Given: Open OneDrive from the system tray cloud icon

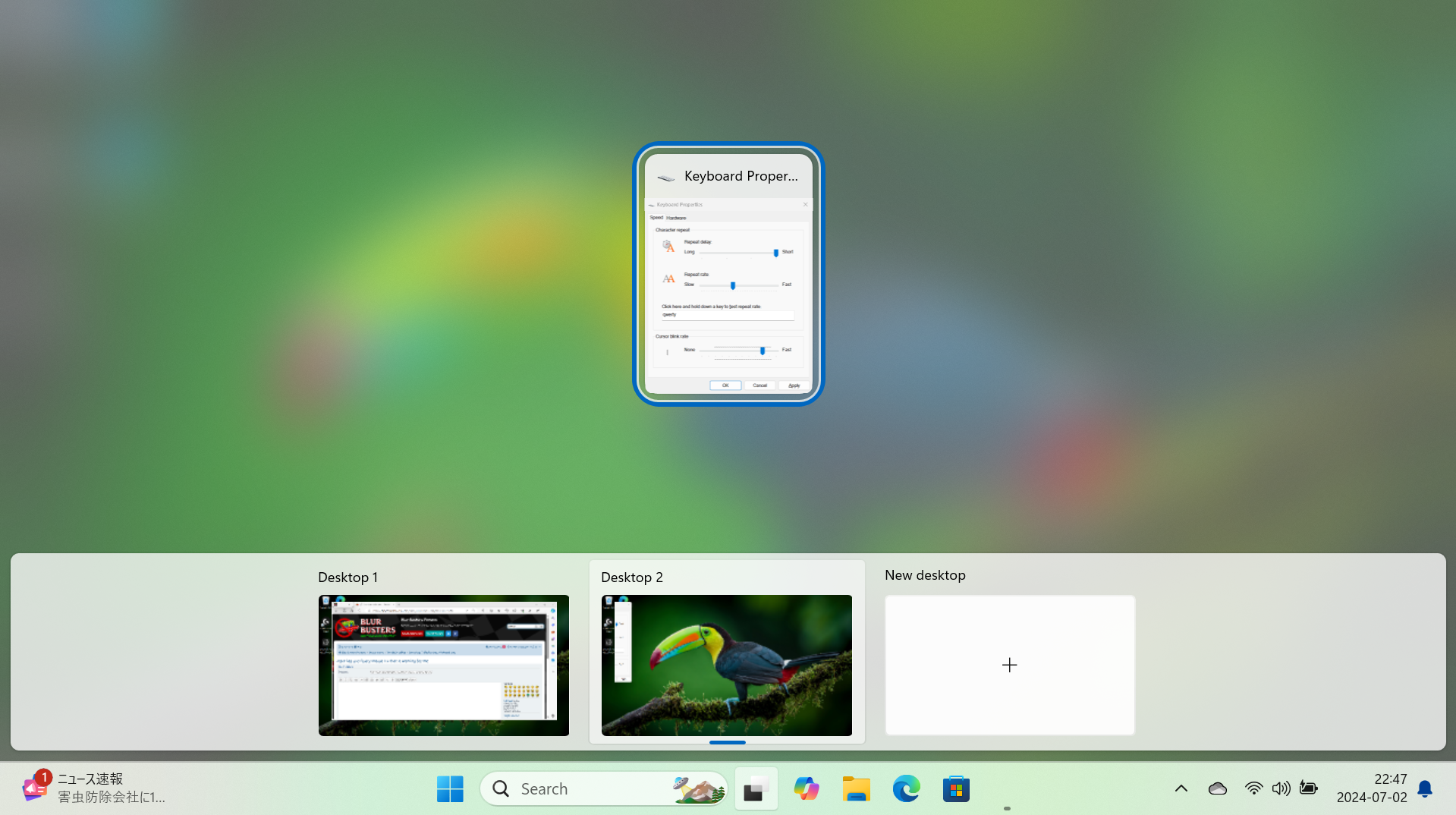Looking at the screenshot, I should (1217, 788).
